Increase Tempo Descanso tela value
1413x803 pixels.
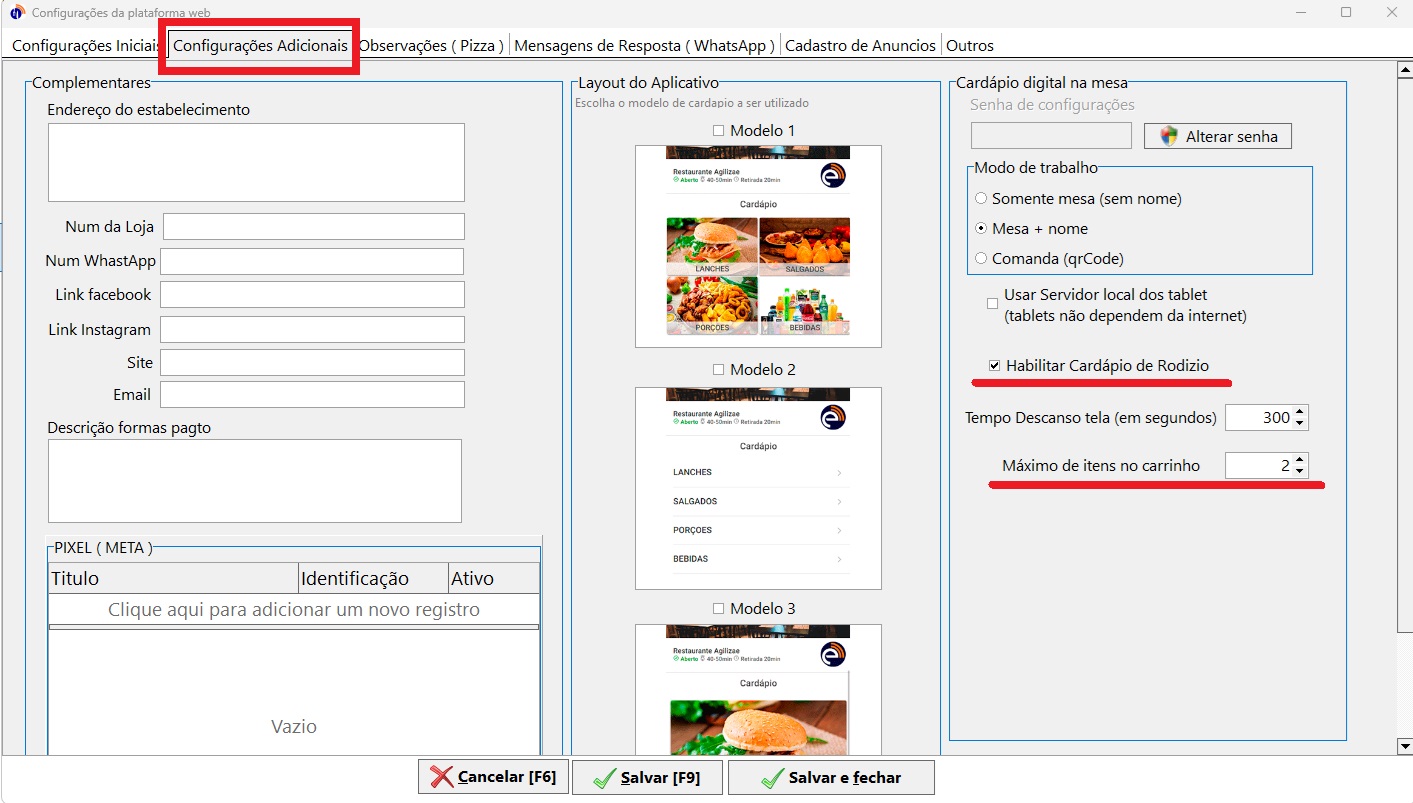coord(1299,412)
